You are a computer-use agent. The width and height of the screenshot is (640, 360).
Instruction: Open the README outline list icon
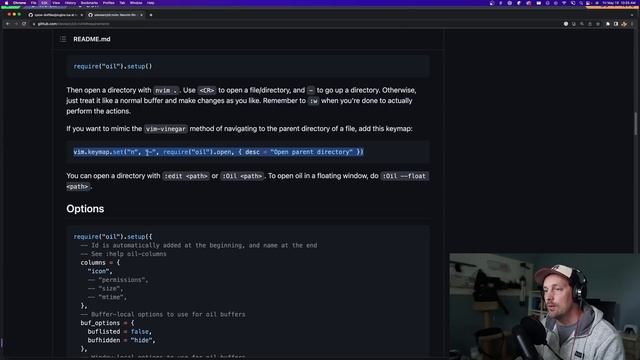point(63,39)
